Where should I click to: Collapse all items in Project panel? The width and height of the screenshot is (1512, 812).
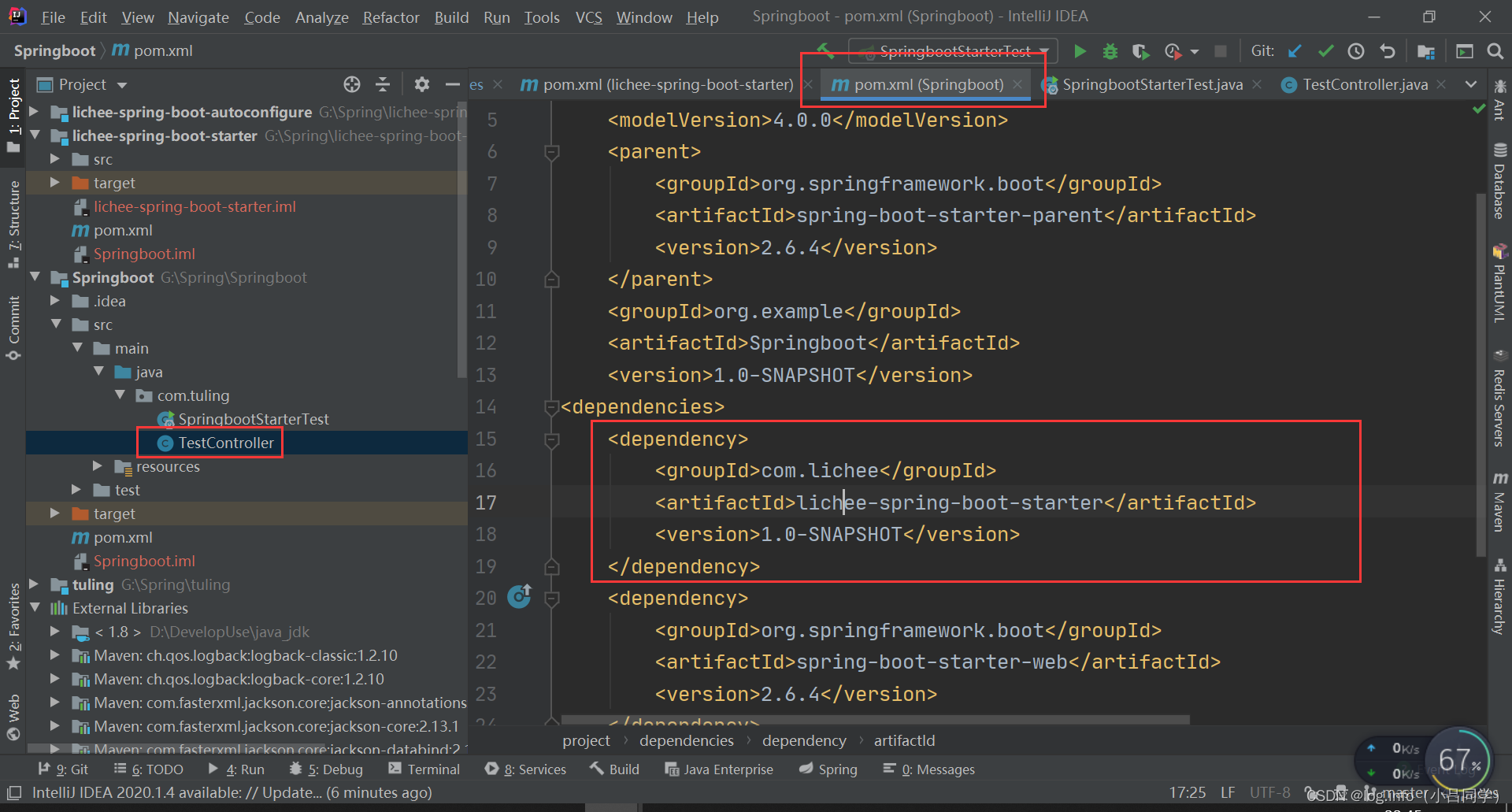click(383, 84)
